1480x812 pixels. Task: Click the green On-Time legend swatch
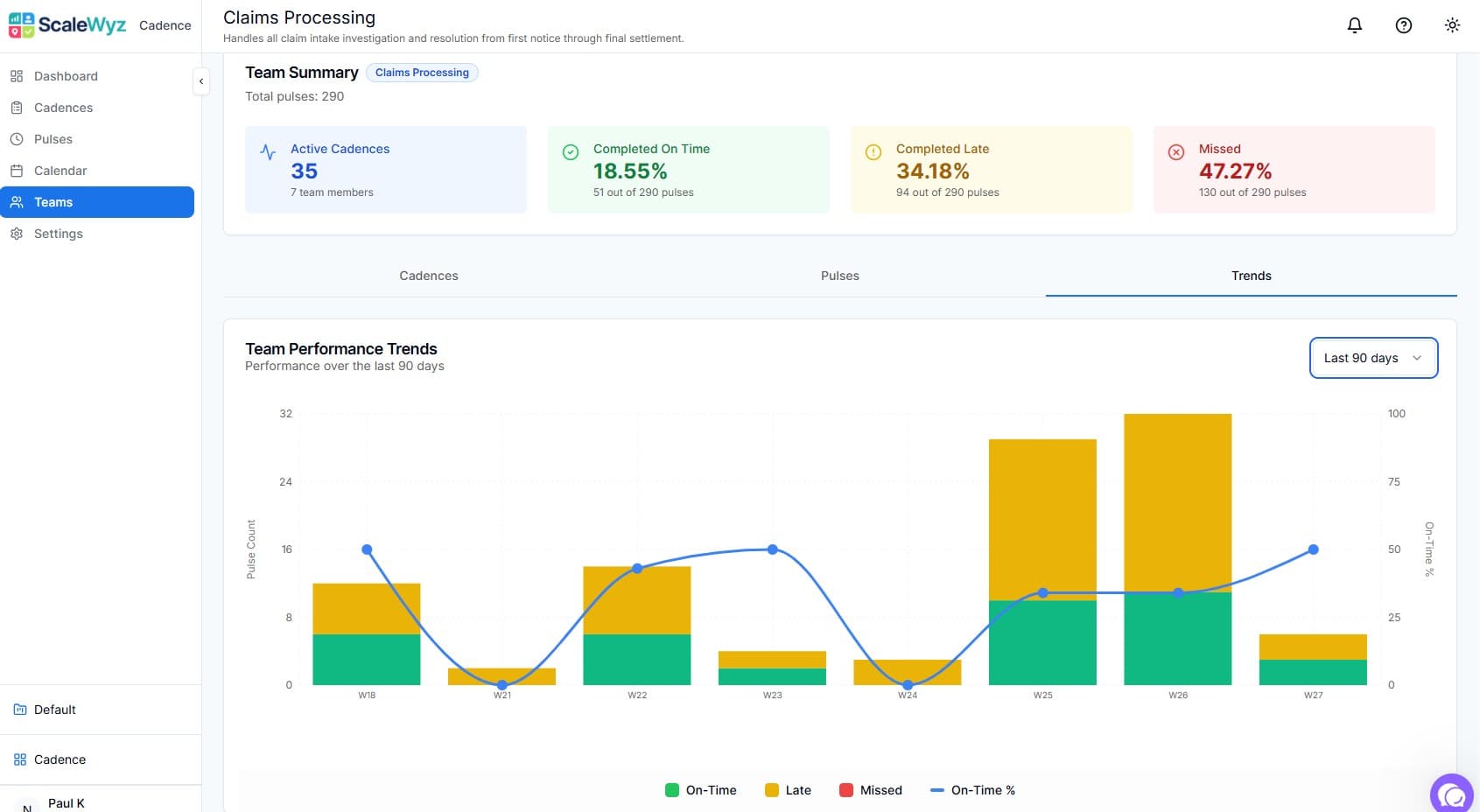tap(671, 789)
